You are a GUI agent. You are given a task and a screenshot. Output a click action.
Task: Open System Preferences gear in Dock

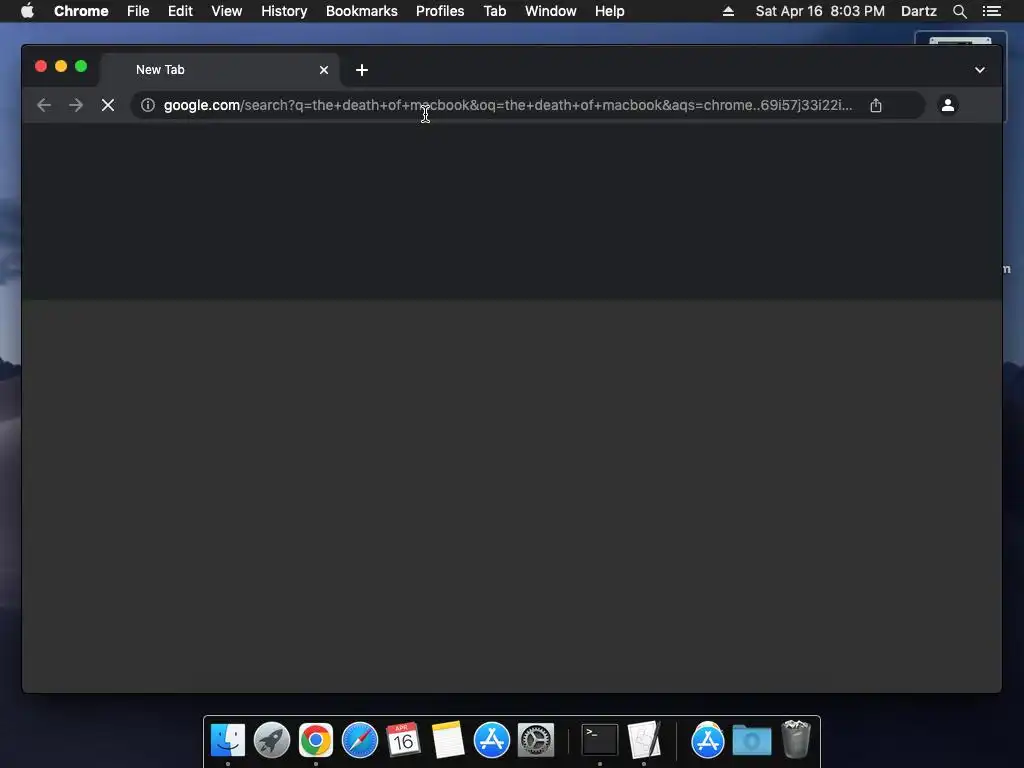(536, 740)
